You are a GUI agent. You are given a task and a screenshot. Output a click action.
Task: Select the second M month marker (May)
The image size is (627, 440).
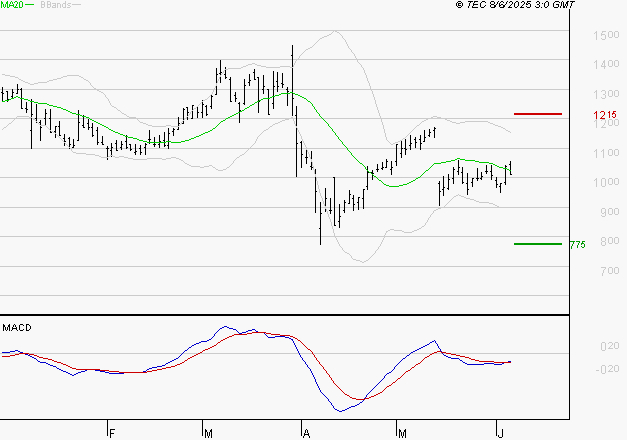(402, 433)
